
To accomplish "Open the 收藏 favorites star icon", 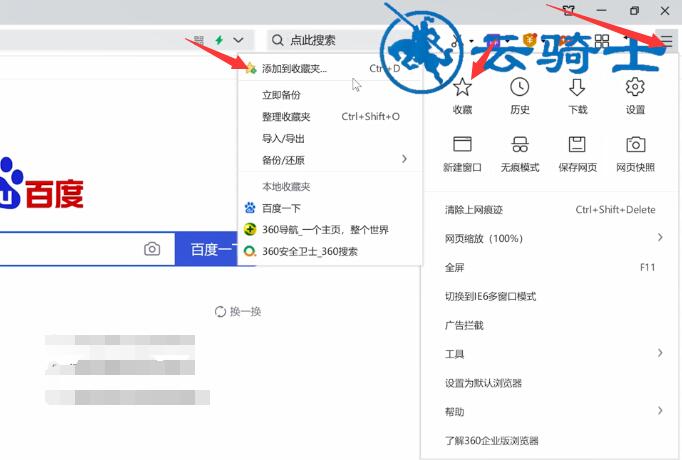I will 462,87.
